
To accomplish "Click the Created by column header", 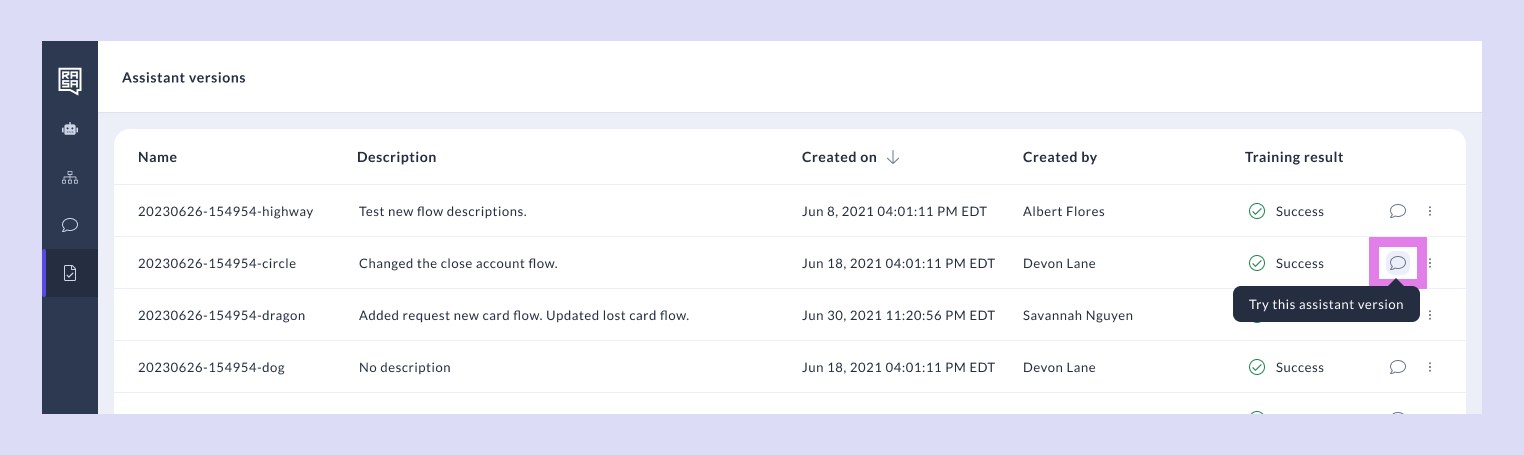I will point(1059,157).
